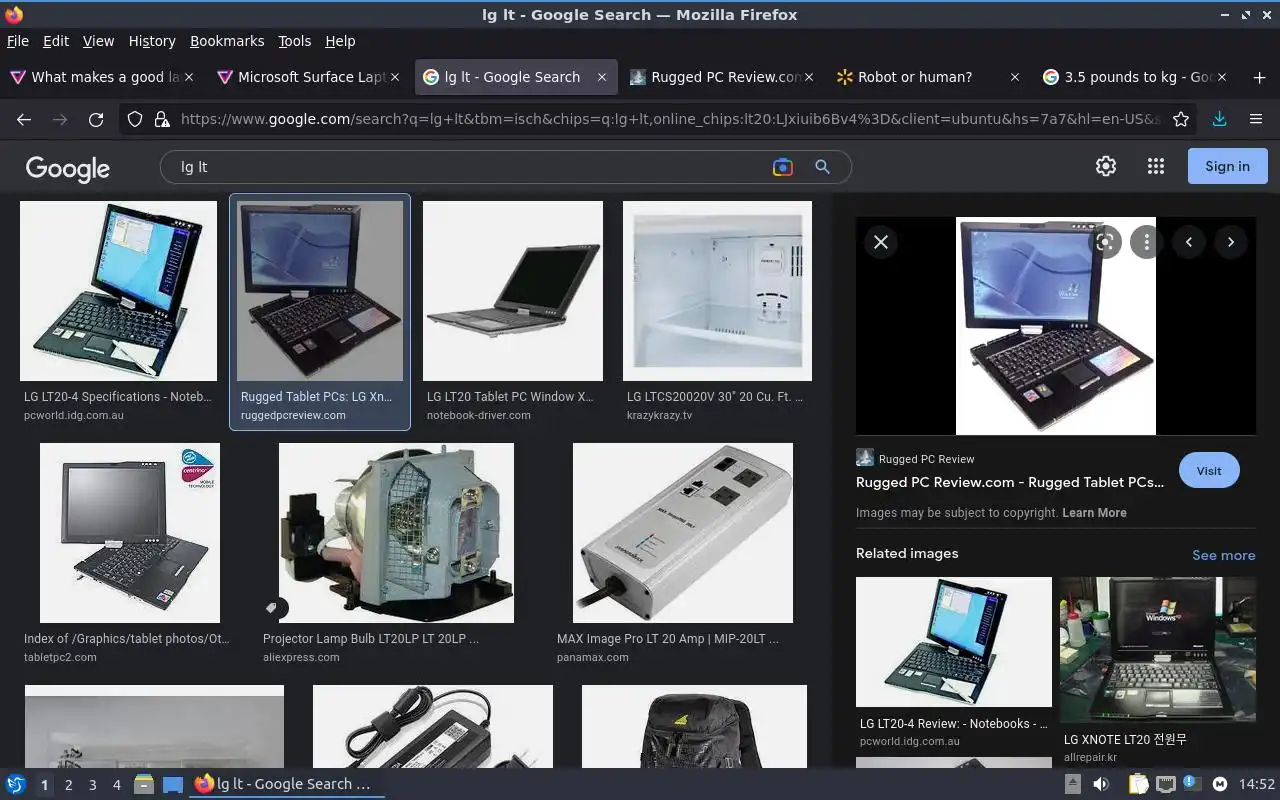Click the tracking protection shield icon
This screenshot has width=1280, height=800.
135,119
